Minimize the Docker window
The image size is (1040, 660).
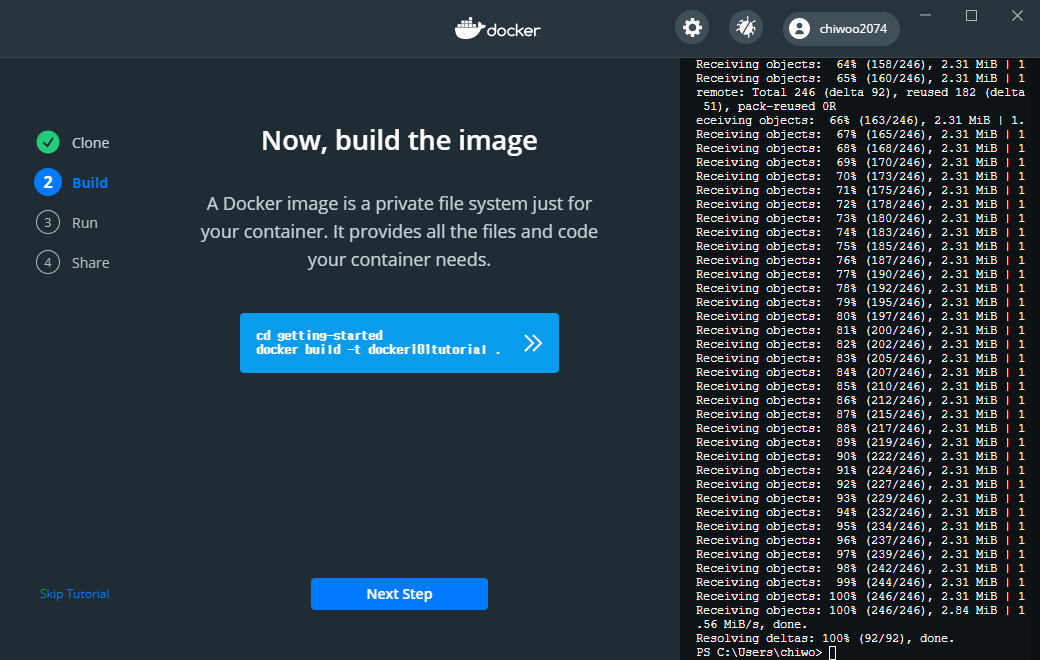(x=925, y=15)
